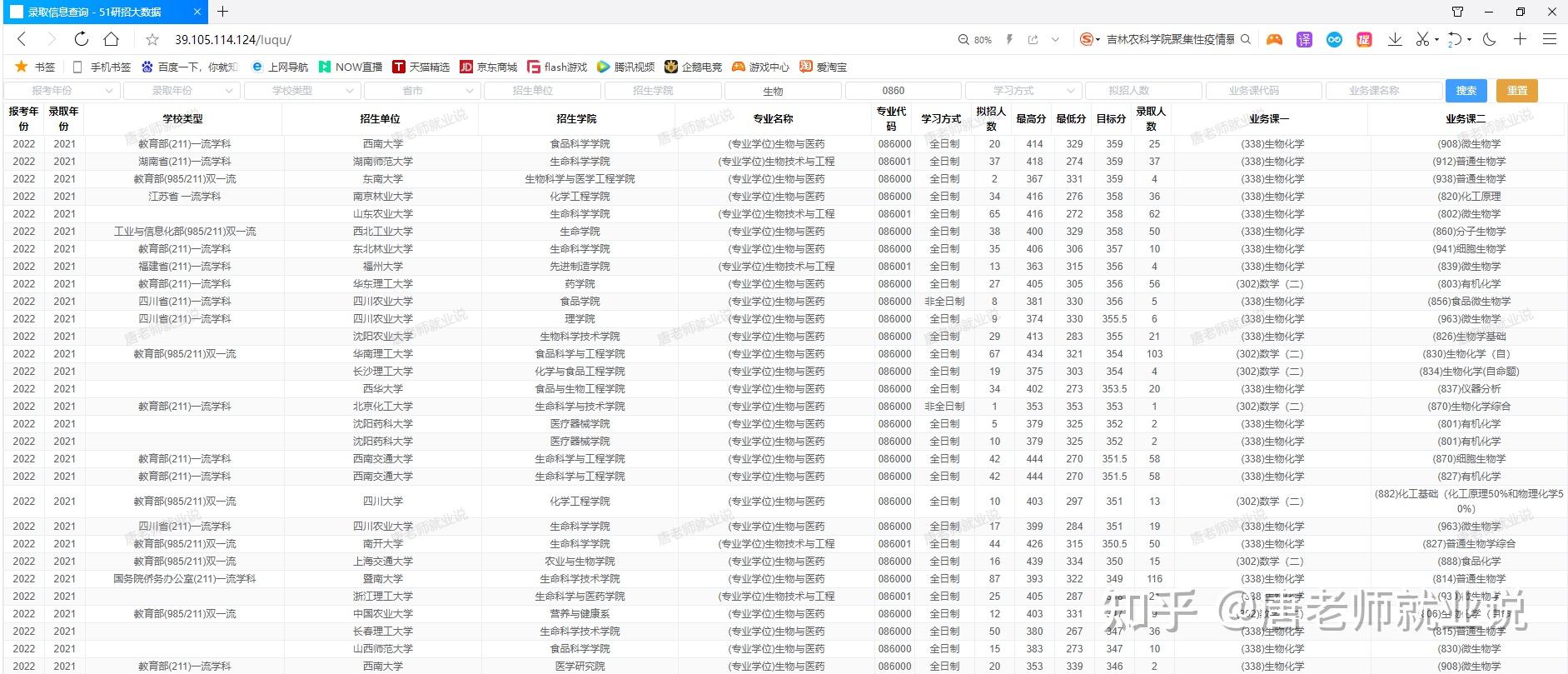Click the 目标分 column header
The width and height of the screenshot is (1568, 674).
(1111, 119)
